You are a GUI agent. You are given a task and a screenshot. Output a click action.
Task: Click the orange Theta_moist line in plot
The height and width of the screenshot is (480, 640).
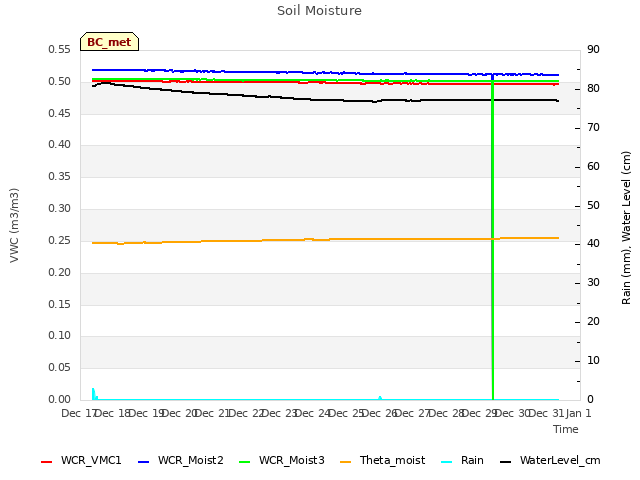pos(325,240)
